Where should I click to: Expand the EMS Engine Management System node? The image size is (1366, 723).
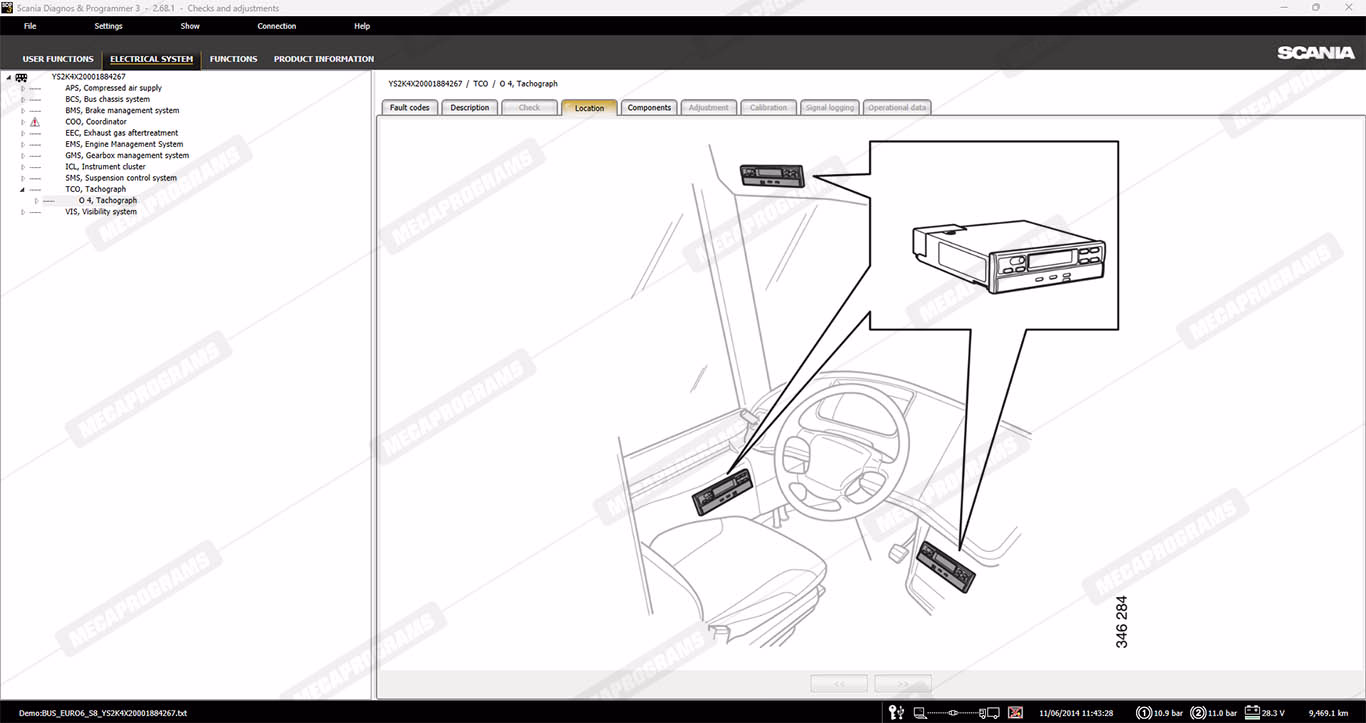pyautogui.click(x=23, y=144)
